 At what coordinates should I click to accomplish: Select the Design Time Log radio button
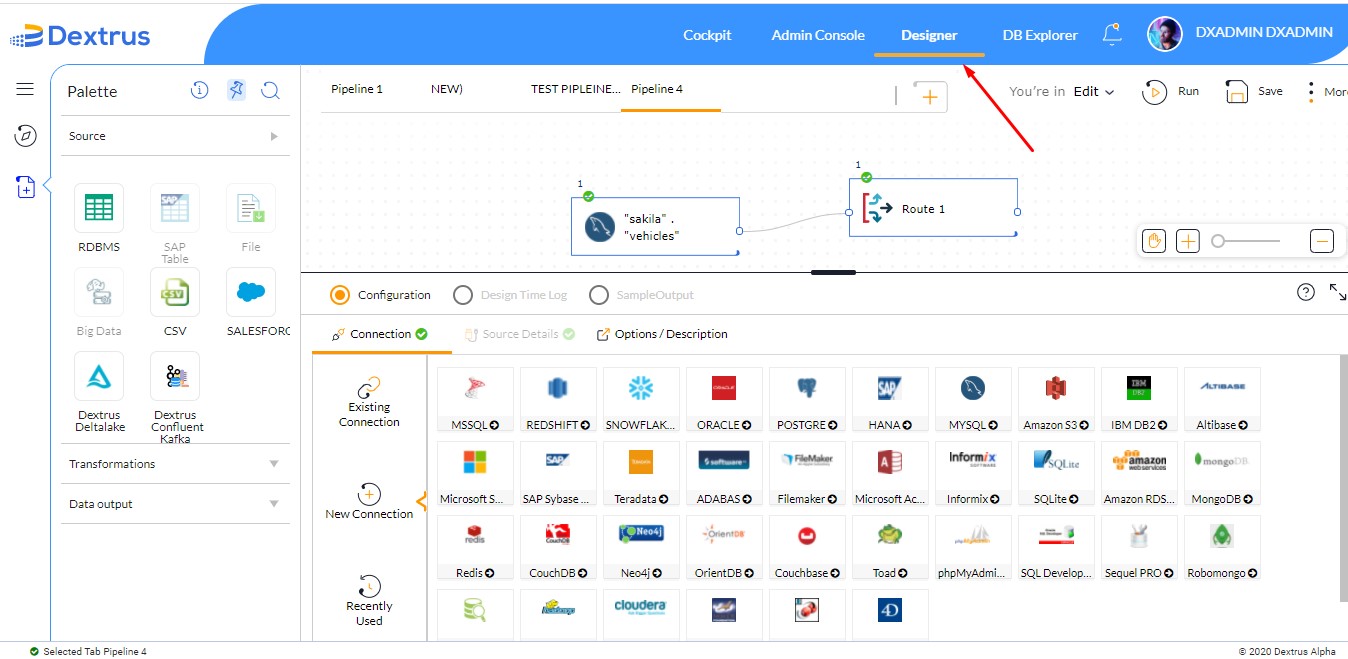click(463, 295)
